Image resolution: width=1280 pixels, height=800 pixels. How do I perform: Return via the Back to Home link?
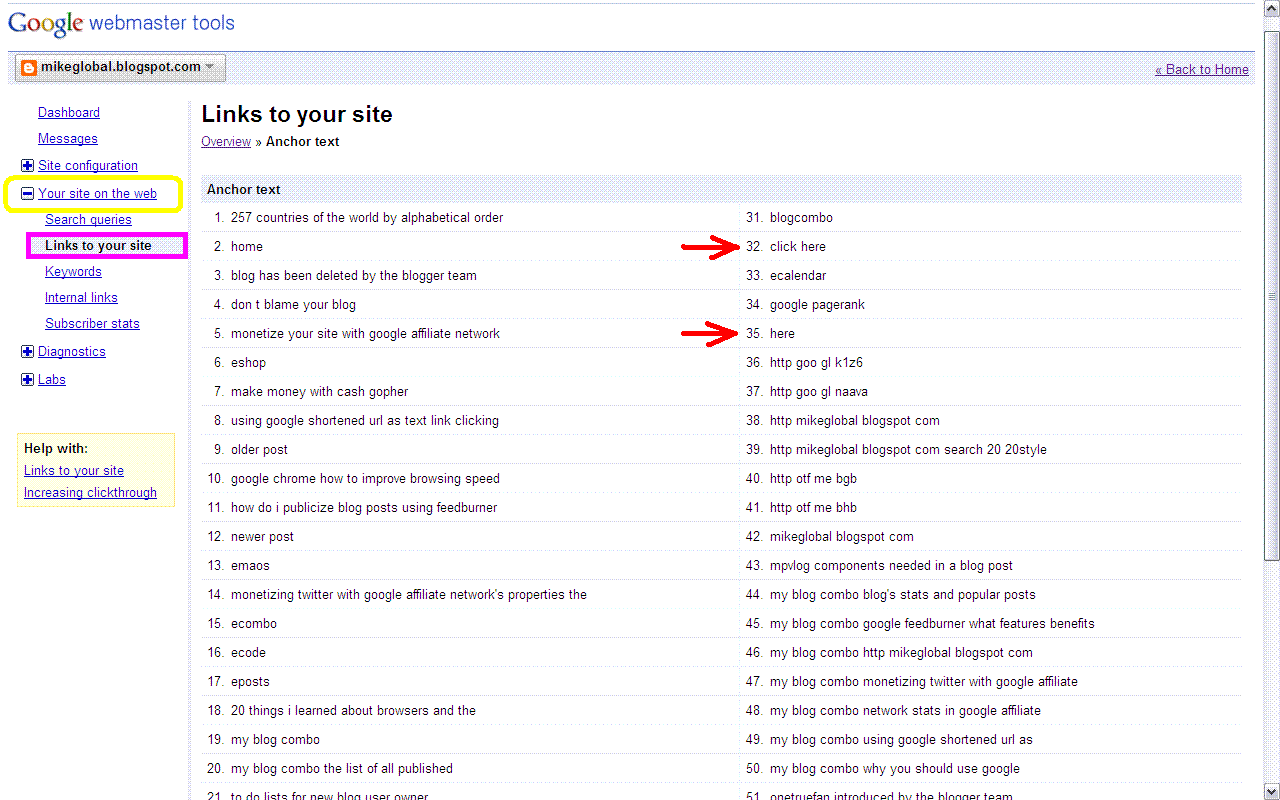1202,70
